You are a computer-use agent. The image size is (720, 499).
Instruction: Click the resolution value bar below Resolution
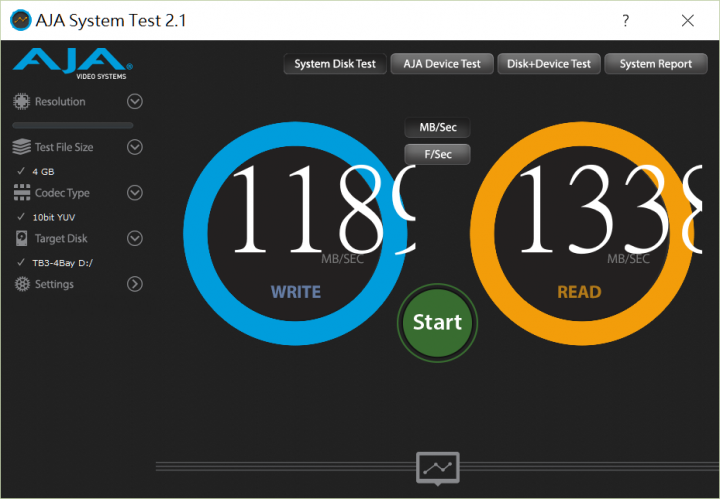(73, 125)
